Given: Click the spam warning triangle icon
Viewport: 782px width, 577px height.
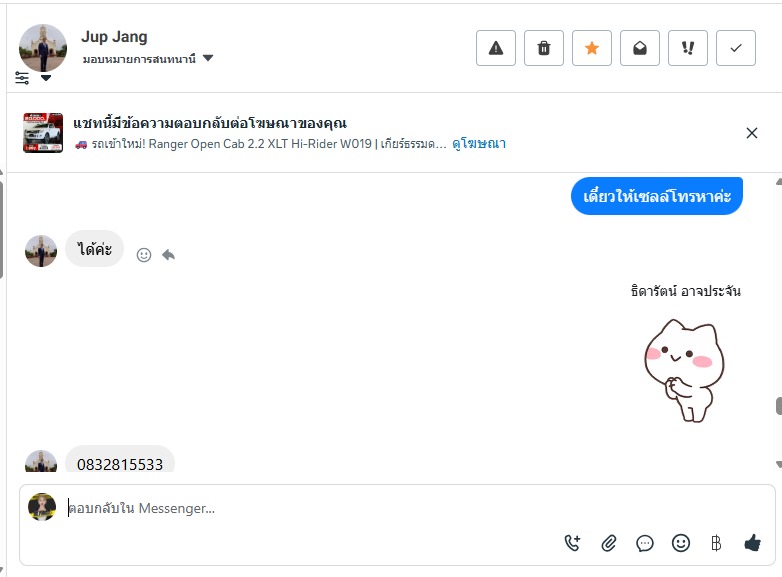Looking at the screenshot, I should [x=496, y=48].
